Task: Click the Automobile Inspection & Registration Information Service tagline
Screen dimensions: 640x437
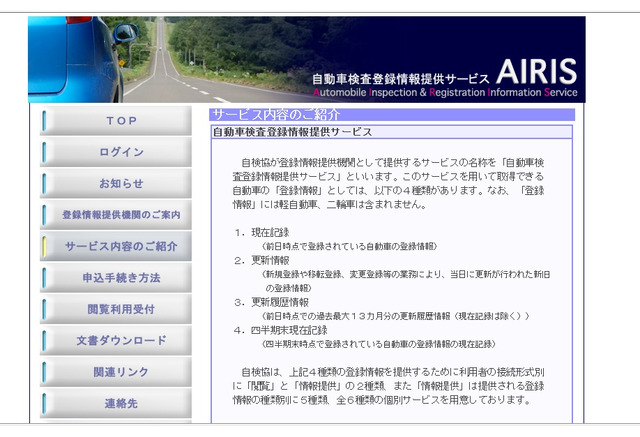Action: tap(445, 93)
